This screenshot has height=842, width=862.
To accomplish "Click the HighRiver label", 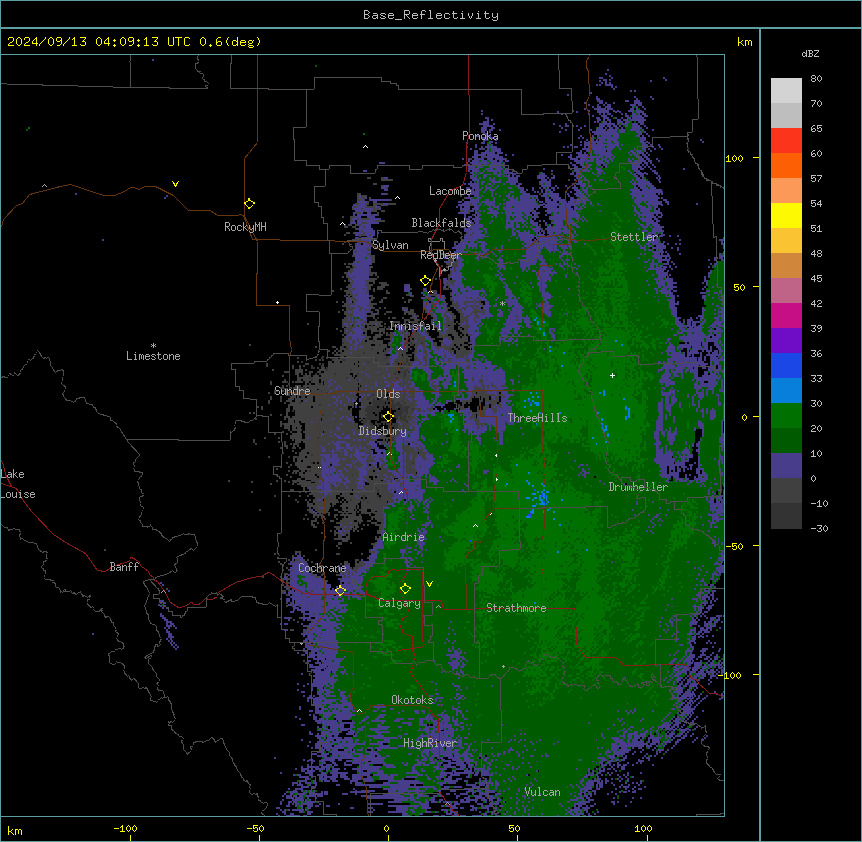I will click(430, 743).
